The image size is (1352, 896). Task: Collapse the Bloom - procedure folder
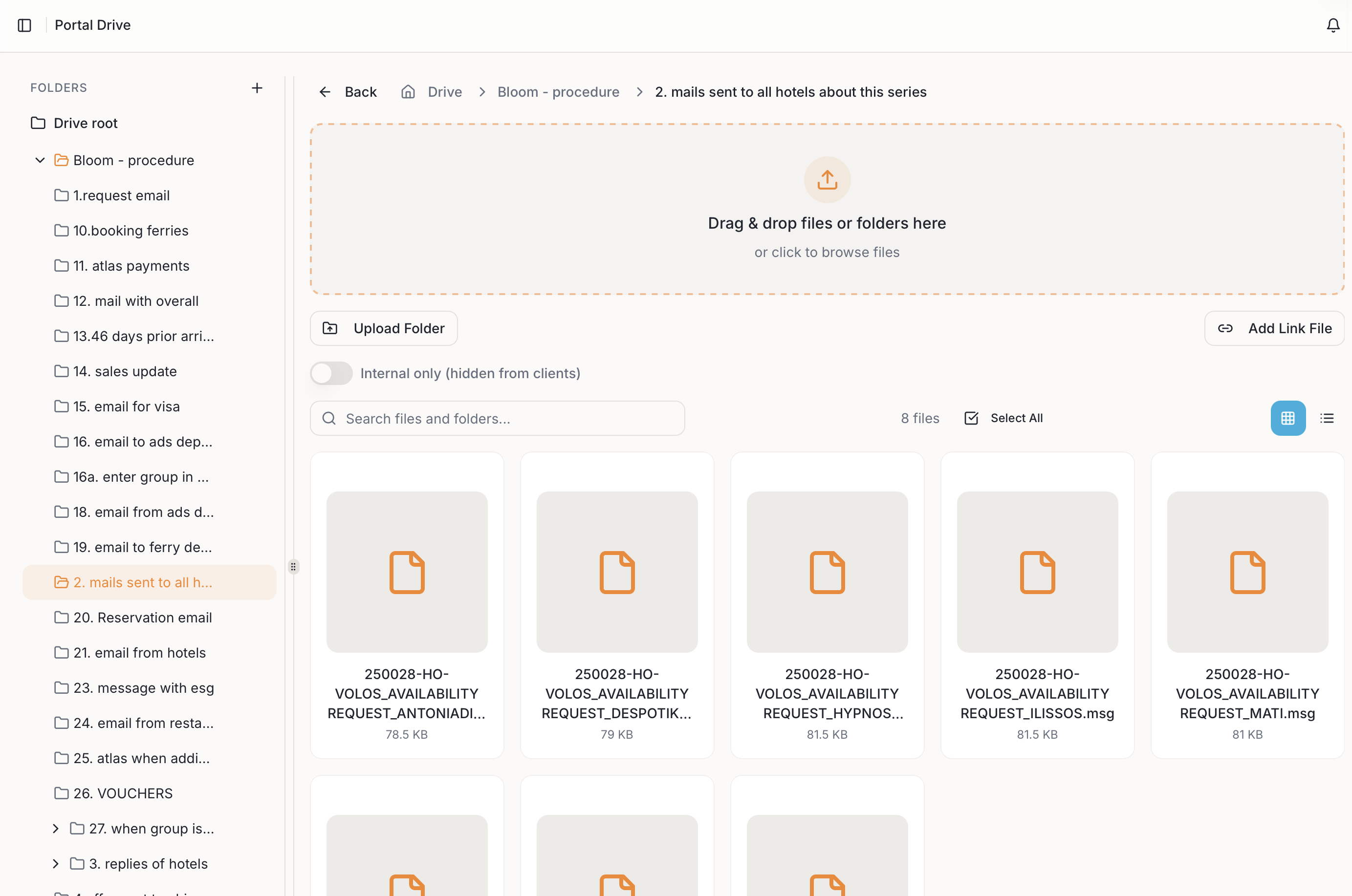coord(39,160)
